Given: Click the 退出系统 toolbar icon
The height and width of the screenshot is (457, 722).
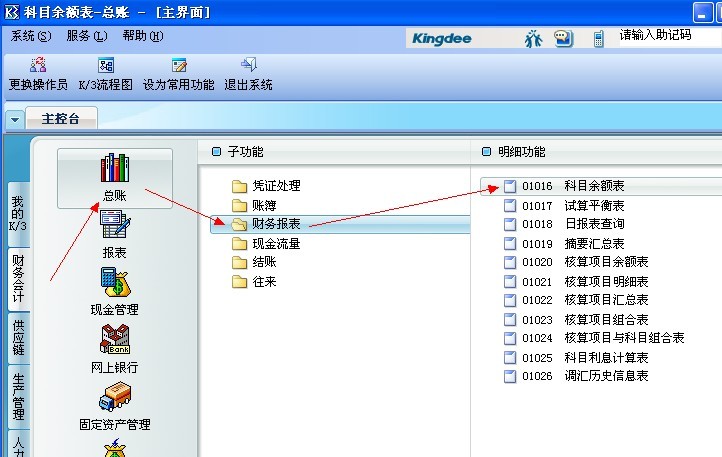Looking at the screenshot, I should 249,64.
